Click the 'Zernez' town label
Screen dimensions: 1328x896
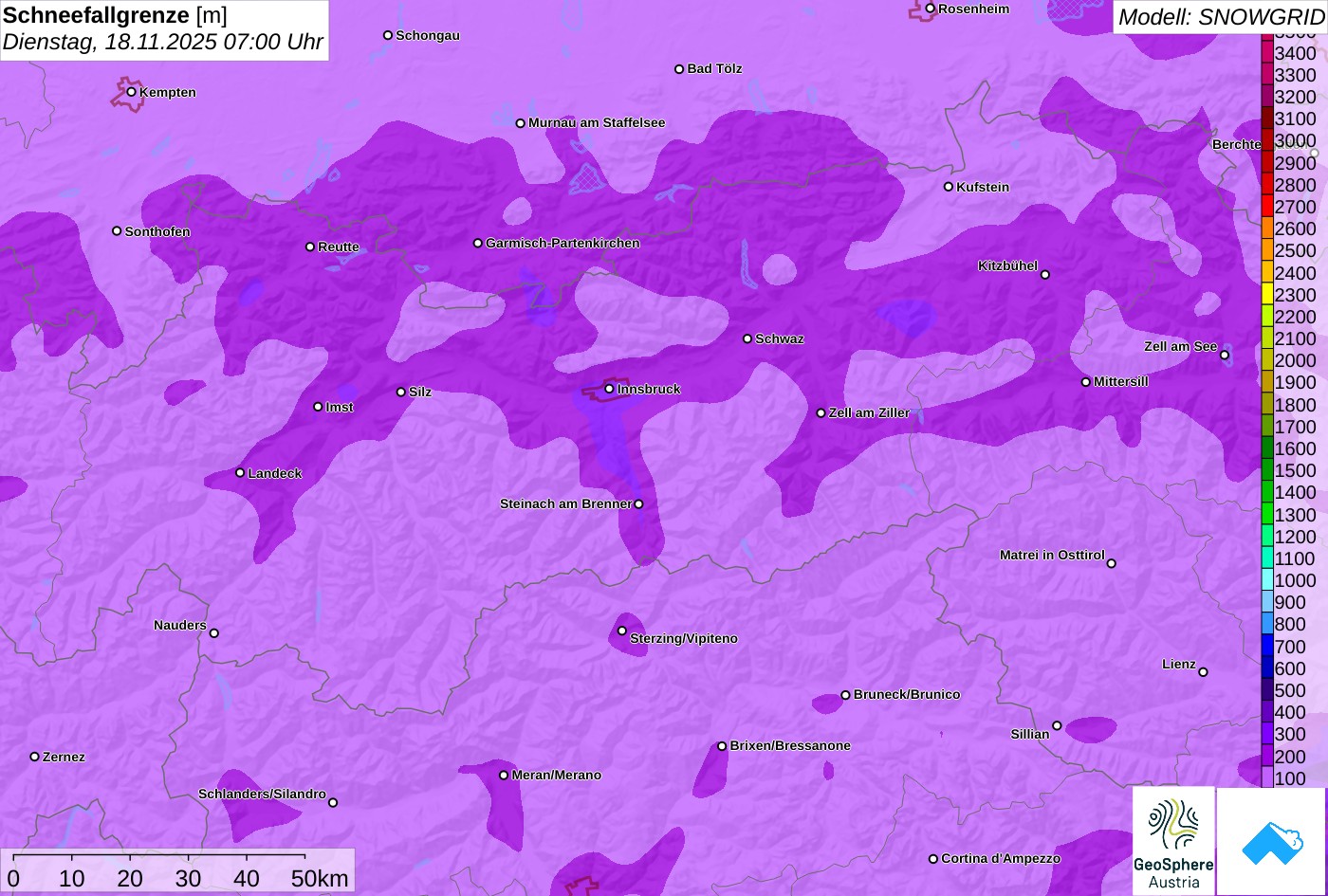[x=64, y=758]
